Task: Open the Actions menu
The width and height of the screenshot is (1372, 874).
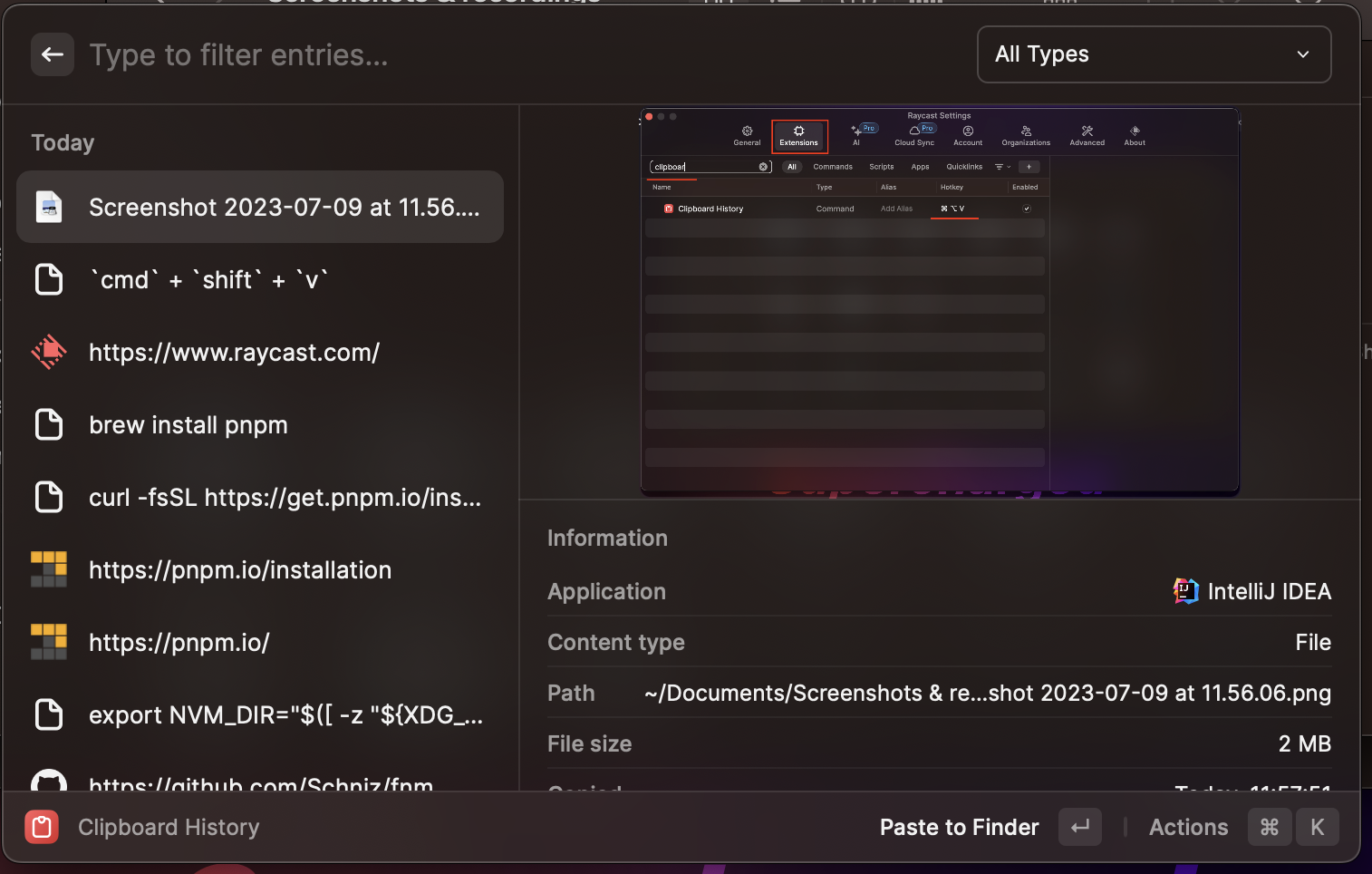Action: tap(1188, 827)
